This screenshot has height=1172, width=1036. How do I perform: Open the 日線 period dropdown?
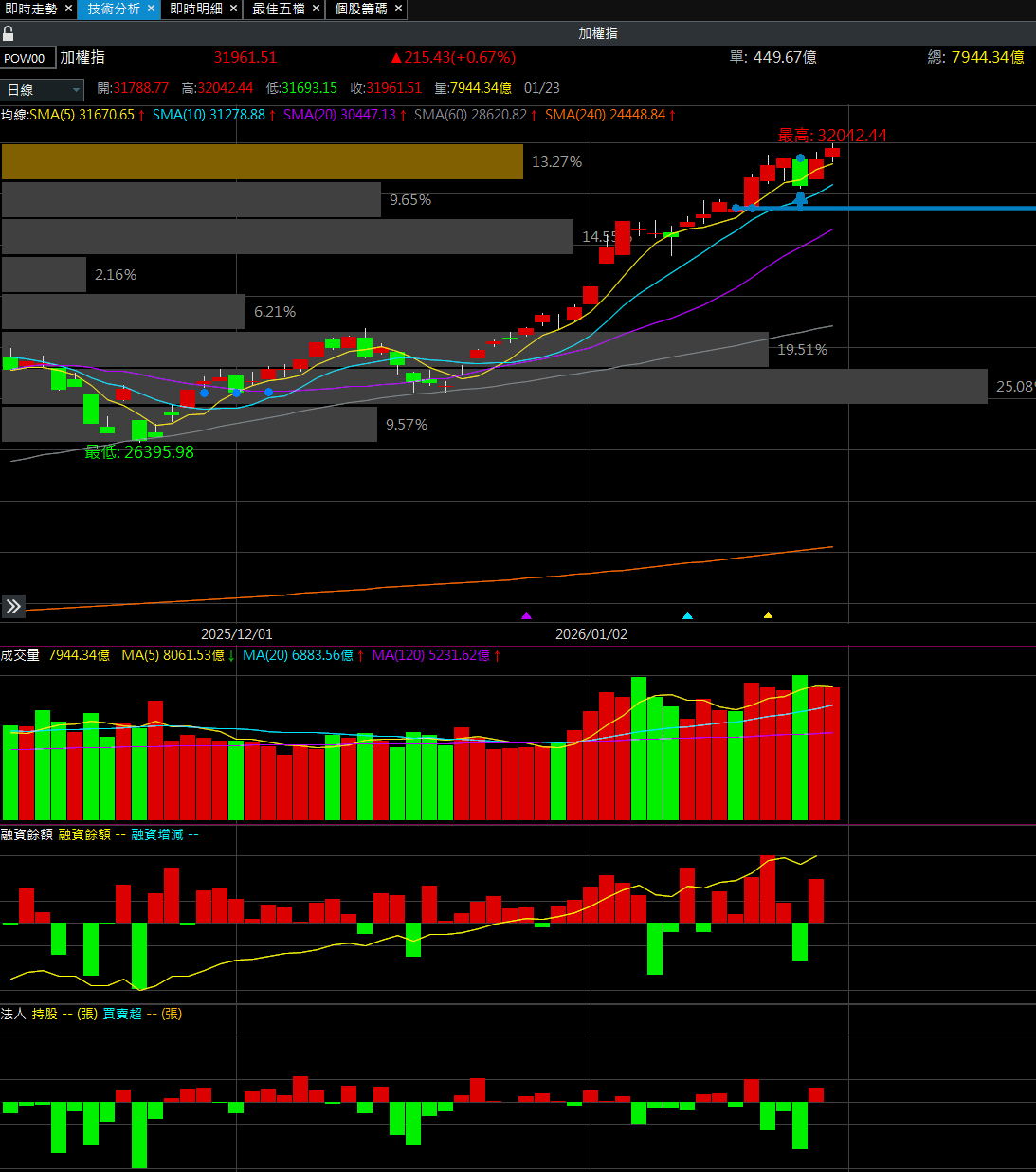(44, 90)
